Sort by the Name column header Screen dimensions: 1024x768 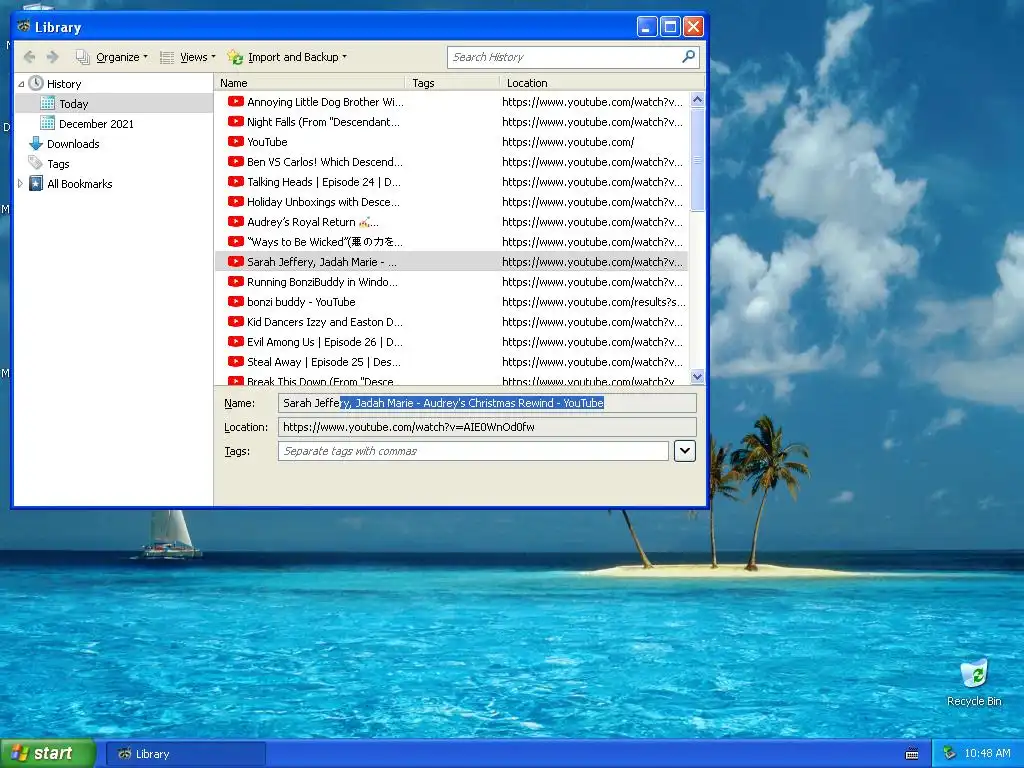click(x=310, y=83)
